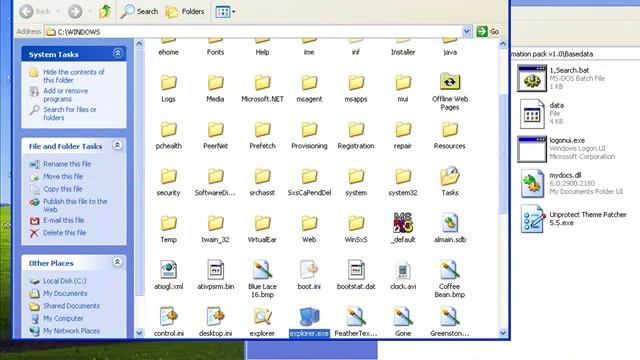This screenshot has width=640, height=360.
Task: Select the Prefetch folder
Action: pos(262,135)
